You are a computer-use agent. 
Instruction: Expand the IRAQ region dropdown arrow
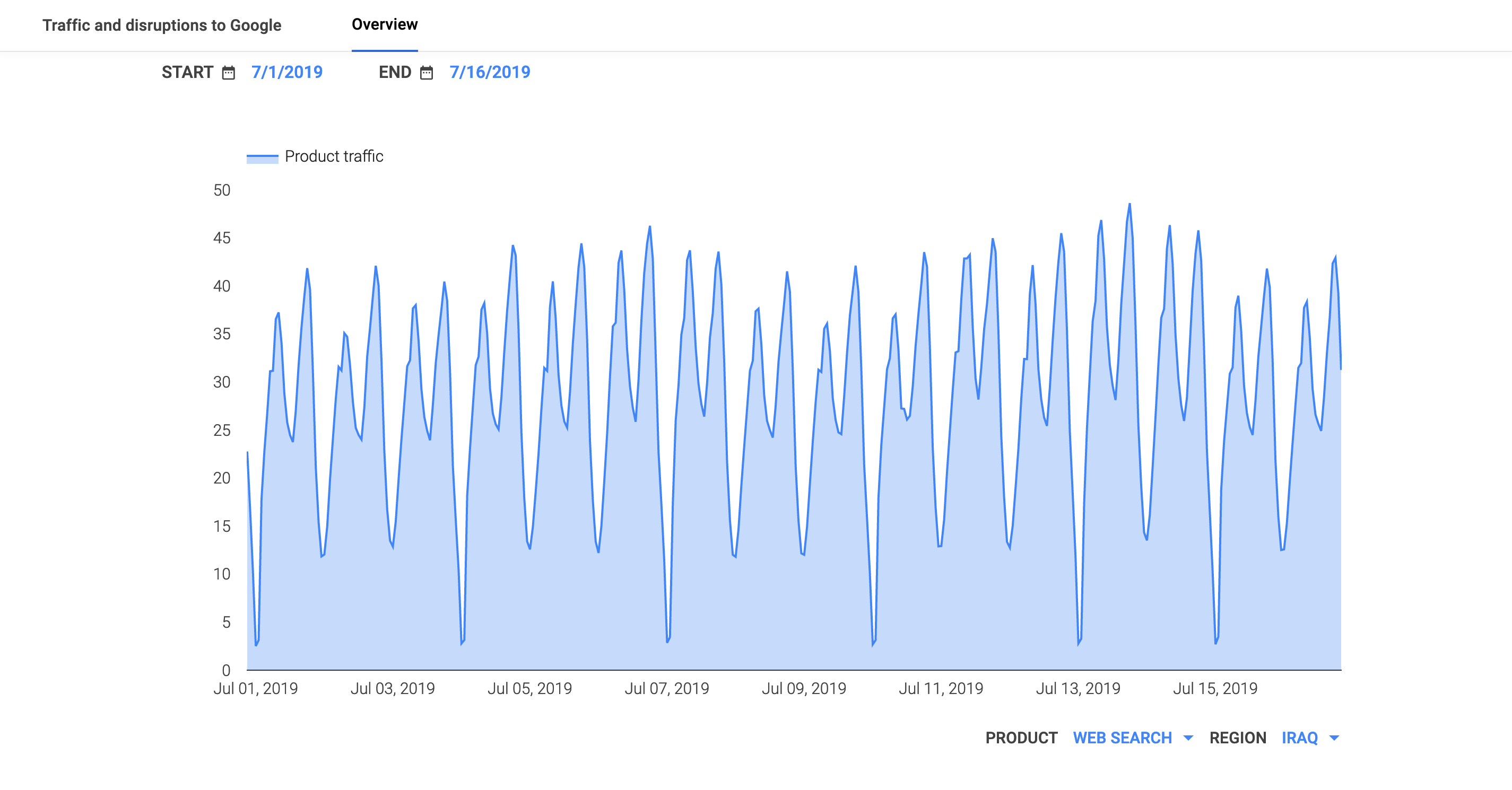(1334, 738)
